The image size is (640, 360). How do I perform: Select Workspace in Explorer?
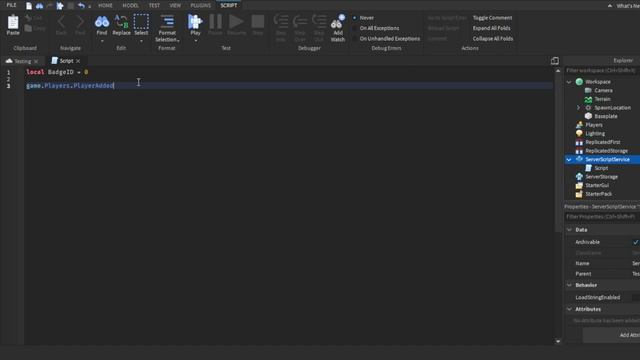[598, 82]
